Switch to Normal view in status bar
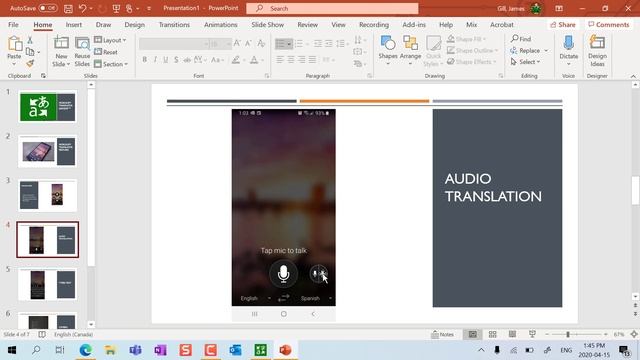The image size is (640, 360). [473, 334]
